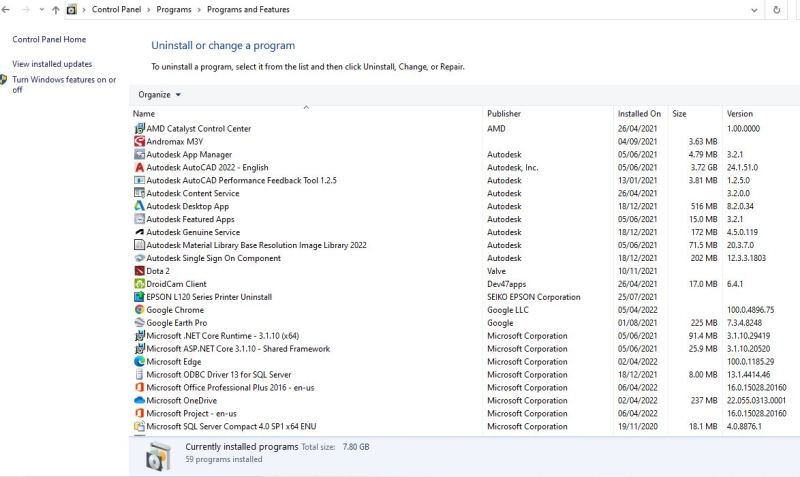
Task: Expand the chevron after Programs breadcrumb
Action: click(x=199, y=10)
